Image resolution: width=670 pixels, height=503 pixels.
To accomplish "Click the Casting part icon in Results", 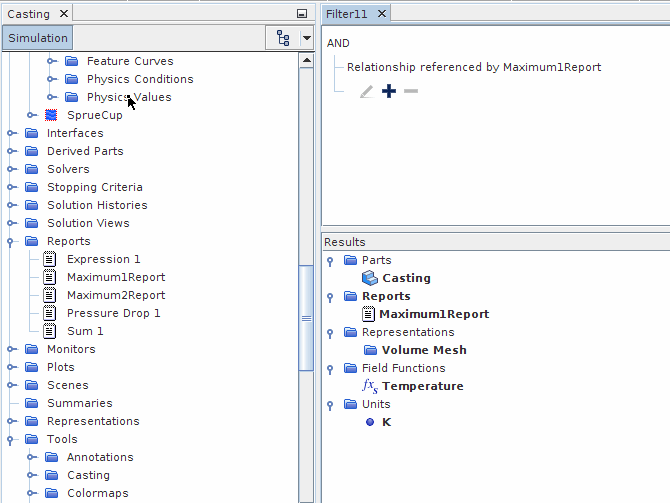I will [x=370, y=278].
